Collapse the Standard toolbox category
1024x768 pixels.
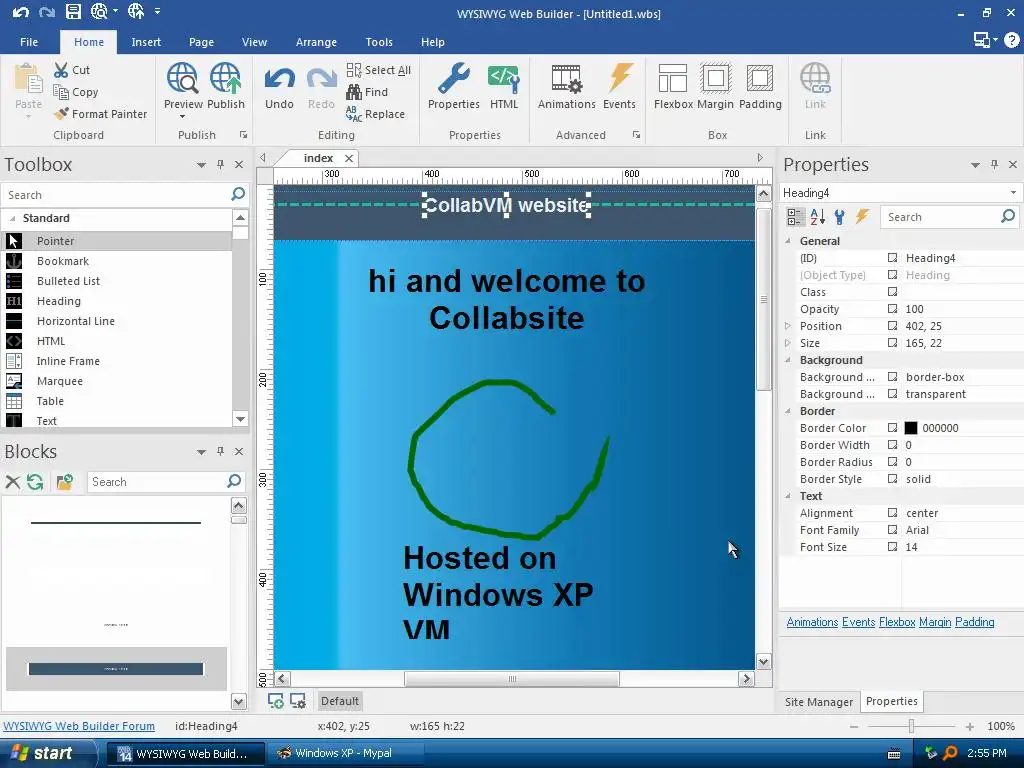tap(12, 218)
